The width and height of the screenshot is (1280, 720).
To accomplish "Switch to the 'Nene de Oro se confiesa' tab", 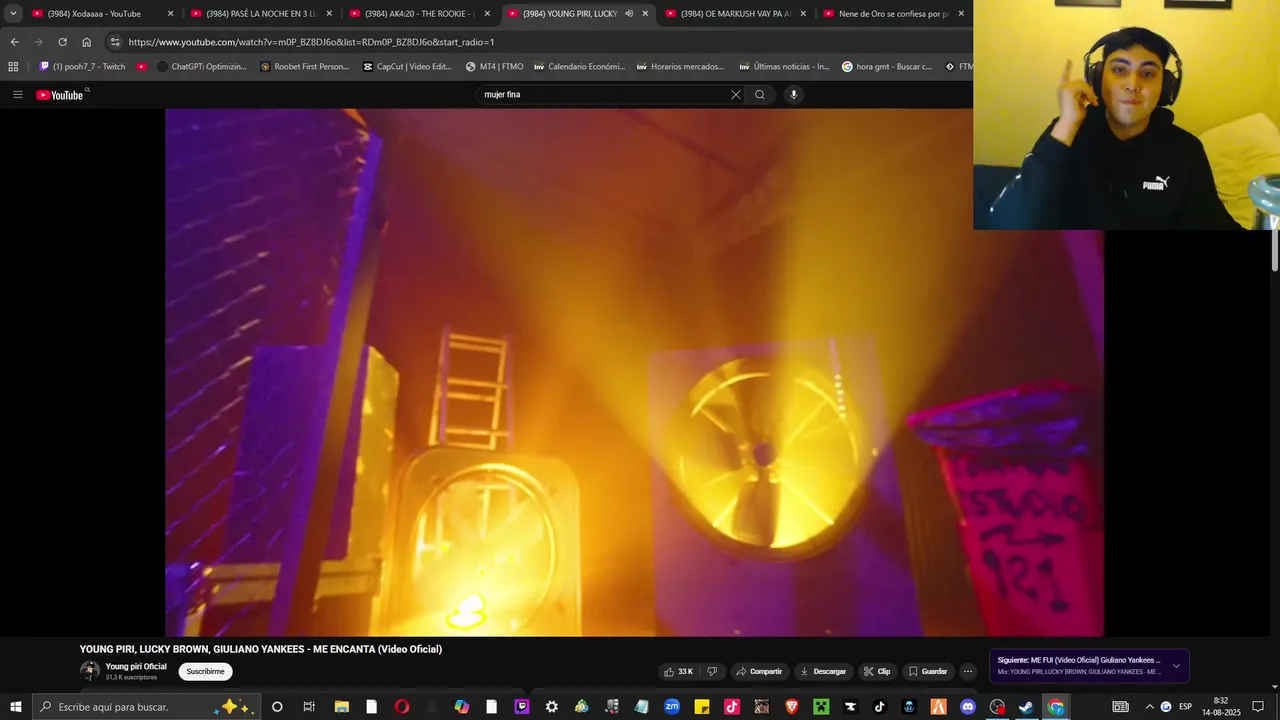I will click(x=893, y=14).
